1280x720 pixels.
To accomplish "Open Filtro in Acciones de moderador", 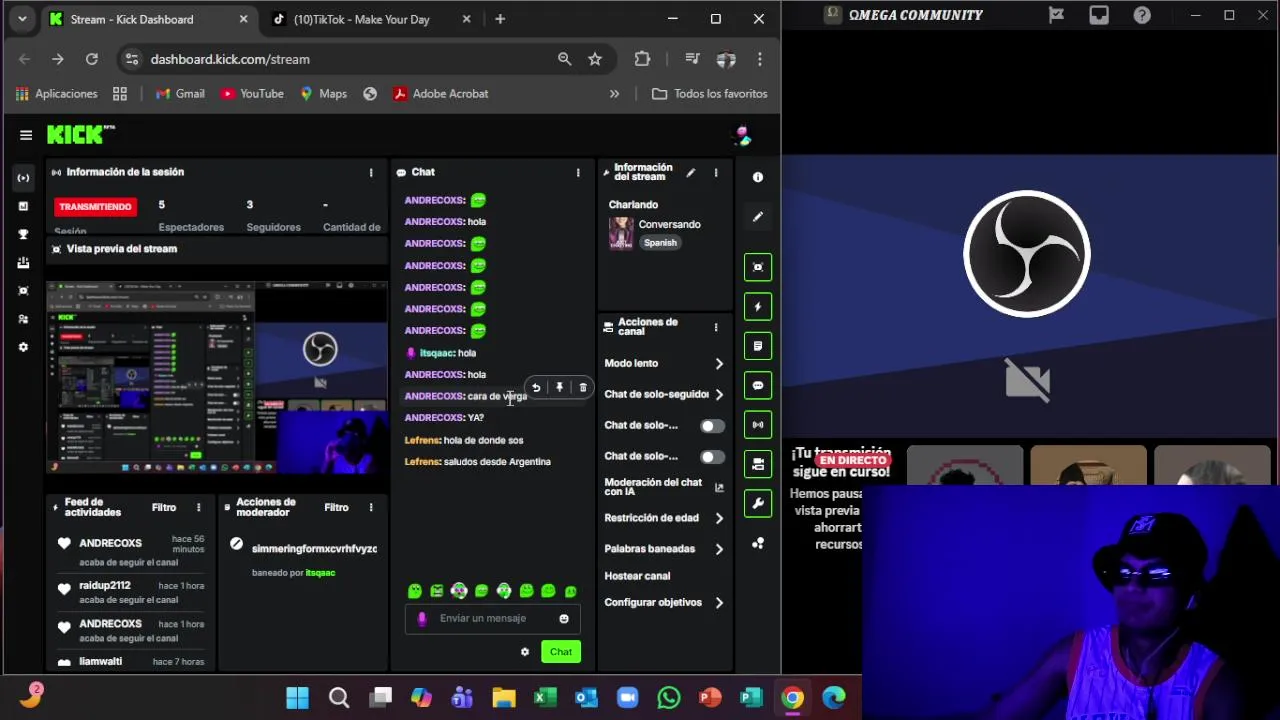I will point(336,508).
